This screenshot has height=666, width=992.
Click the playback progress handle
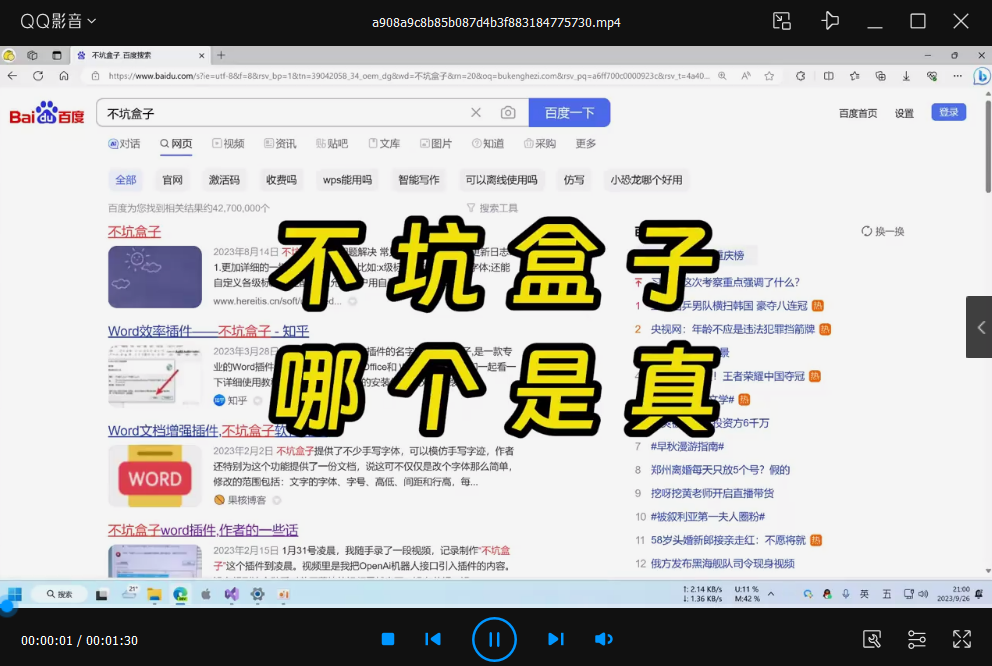pyautogui.click(x=6, y=607)
